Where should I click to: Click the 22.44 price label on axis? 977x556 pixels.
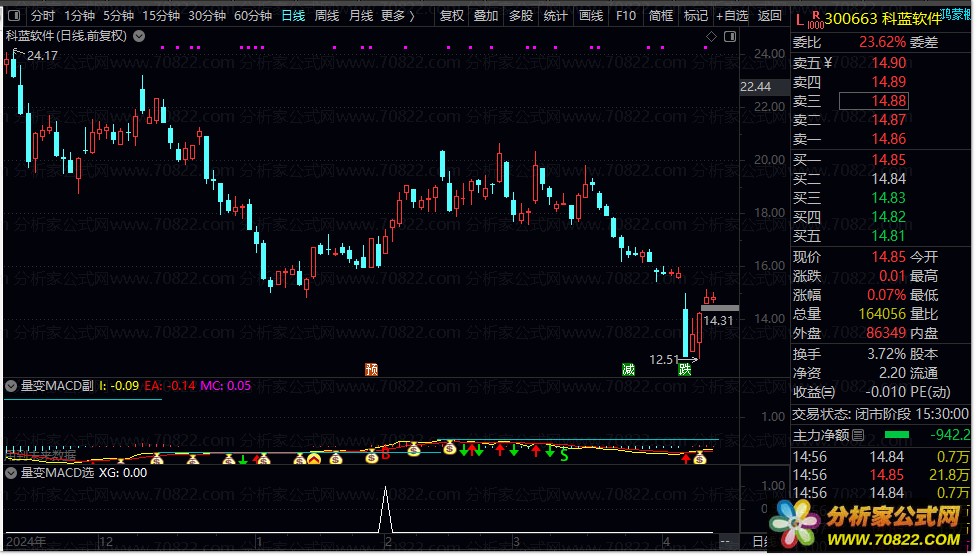coord(755,87)
